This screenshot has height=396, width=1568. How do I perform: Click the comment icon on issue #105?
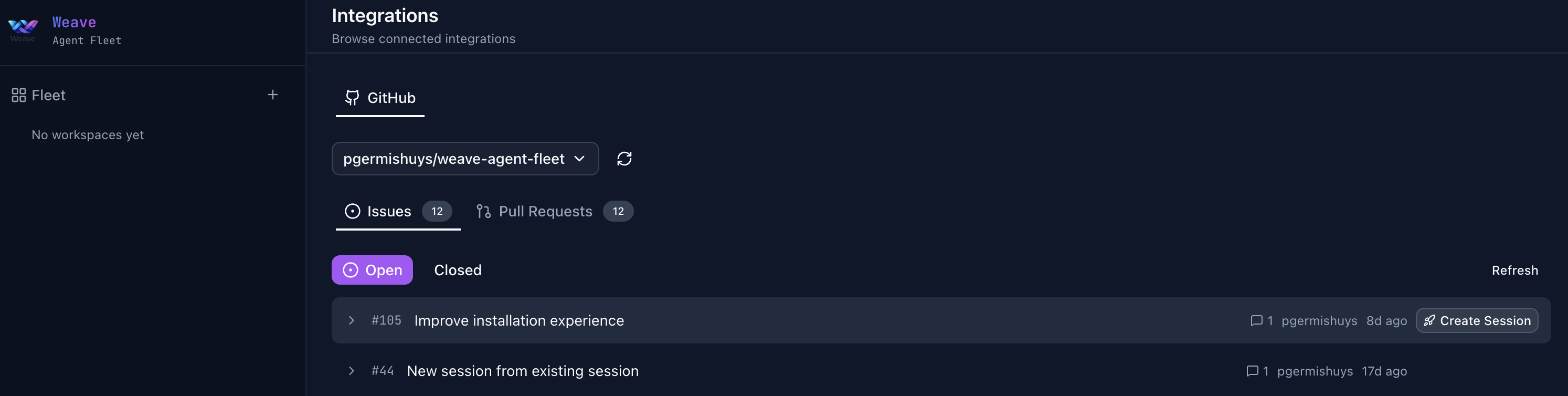click(x=1256, y=320)
